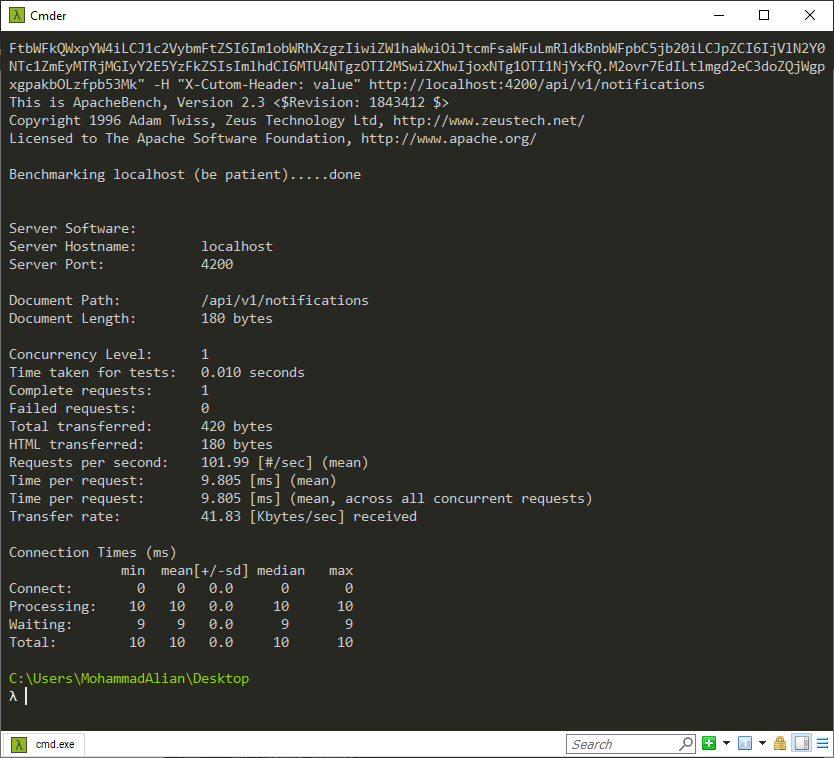Click the active console number icon
834x758 pixels.
tap(744, 744)
